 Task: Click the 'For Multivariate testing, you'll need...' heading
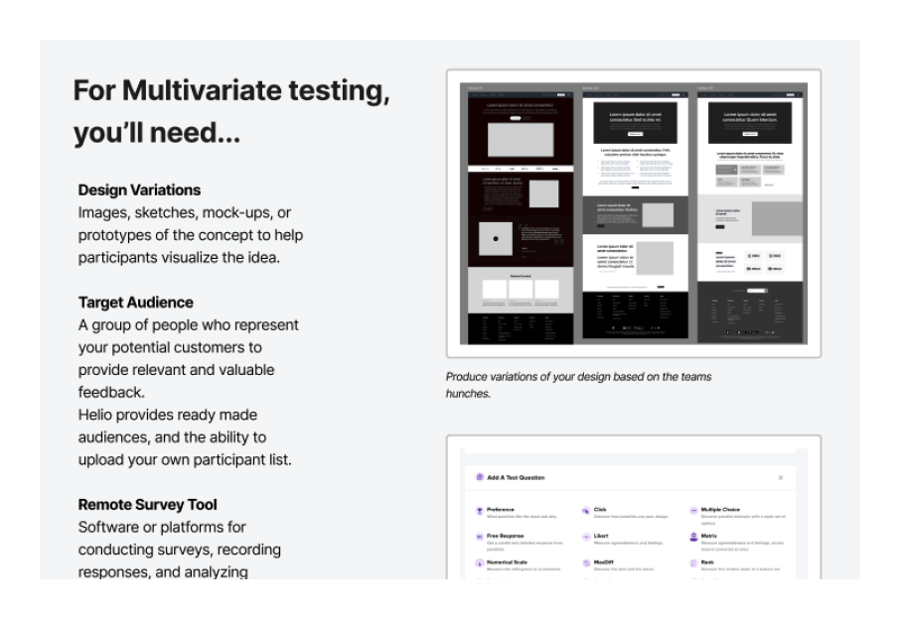[231, 111]
